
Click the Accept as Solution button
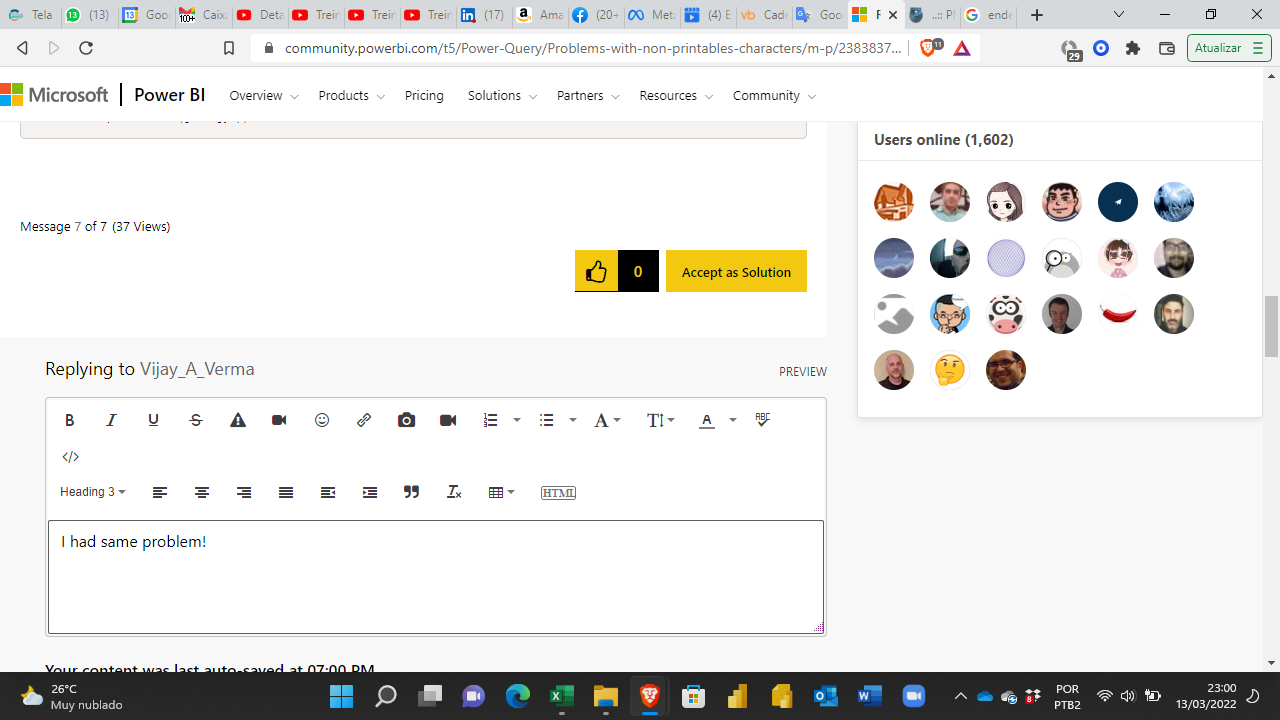tap(736, 271)
